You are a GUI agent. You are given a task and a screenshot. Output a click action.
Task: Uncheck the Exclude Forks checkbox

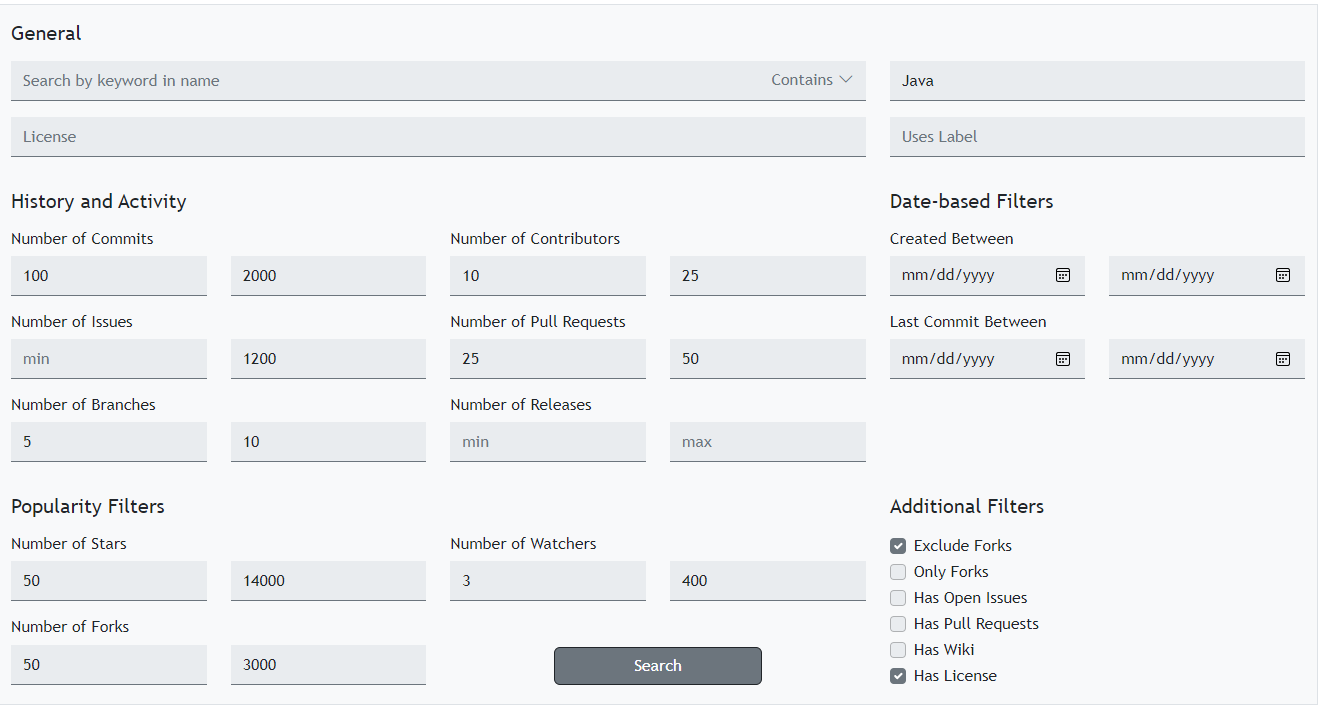tap(898, 546)
